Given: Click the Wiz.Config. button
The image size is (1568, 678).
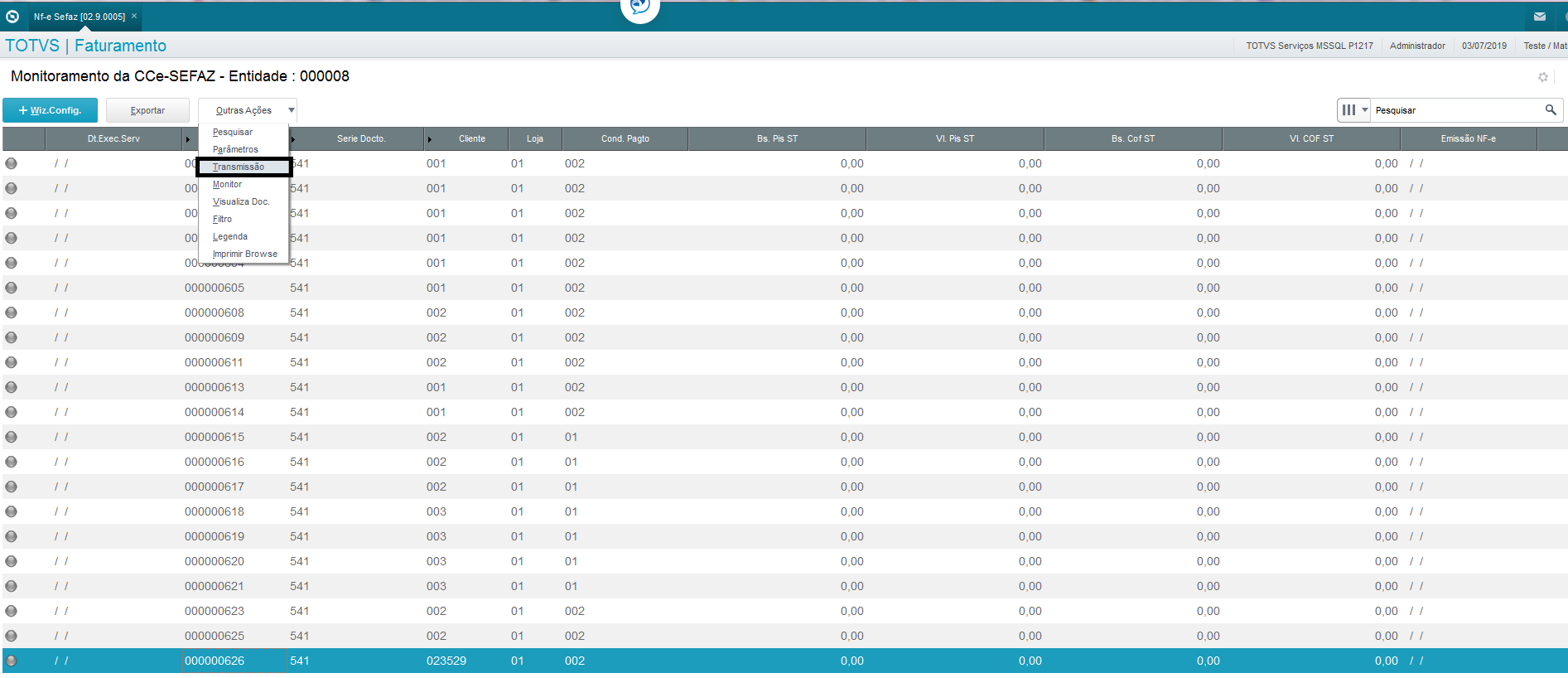Looking at the screenshot, I should point(50,110).
